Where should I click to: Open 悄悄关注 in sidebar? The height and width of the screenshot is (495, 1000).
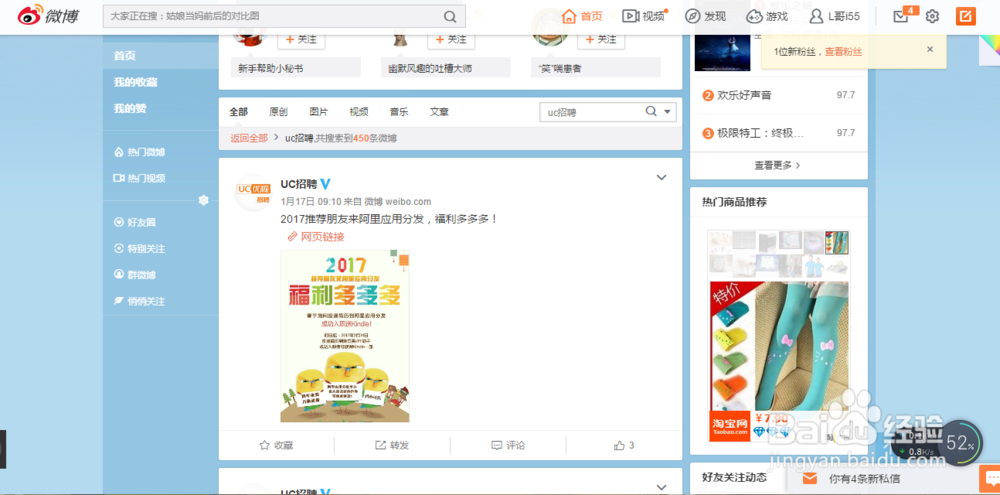139,301
